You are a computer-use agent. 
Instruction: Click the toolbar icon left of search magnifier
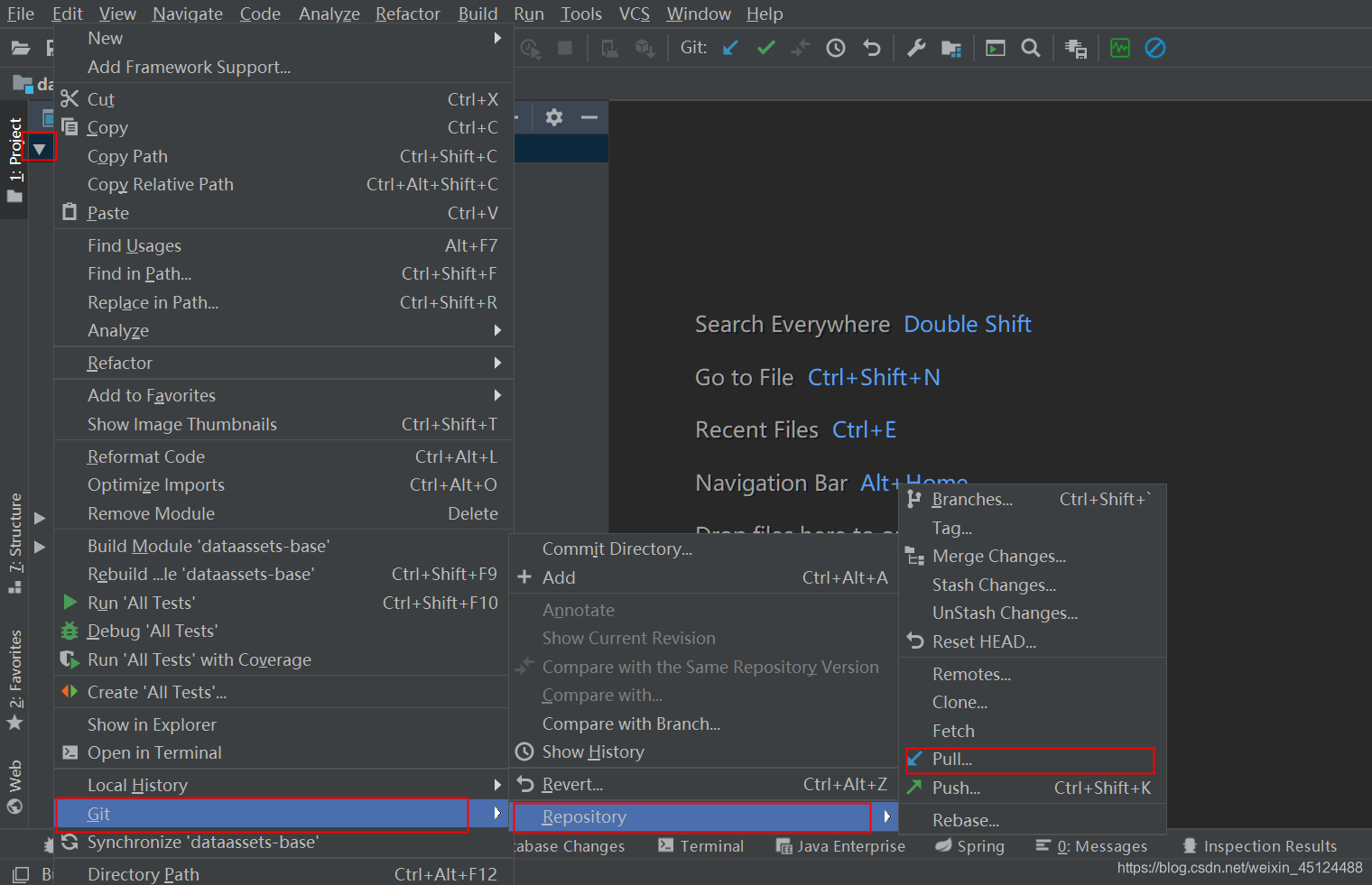[996, 48]
